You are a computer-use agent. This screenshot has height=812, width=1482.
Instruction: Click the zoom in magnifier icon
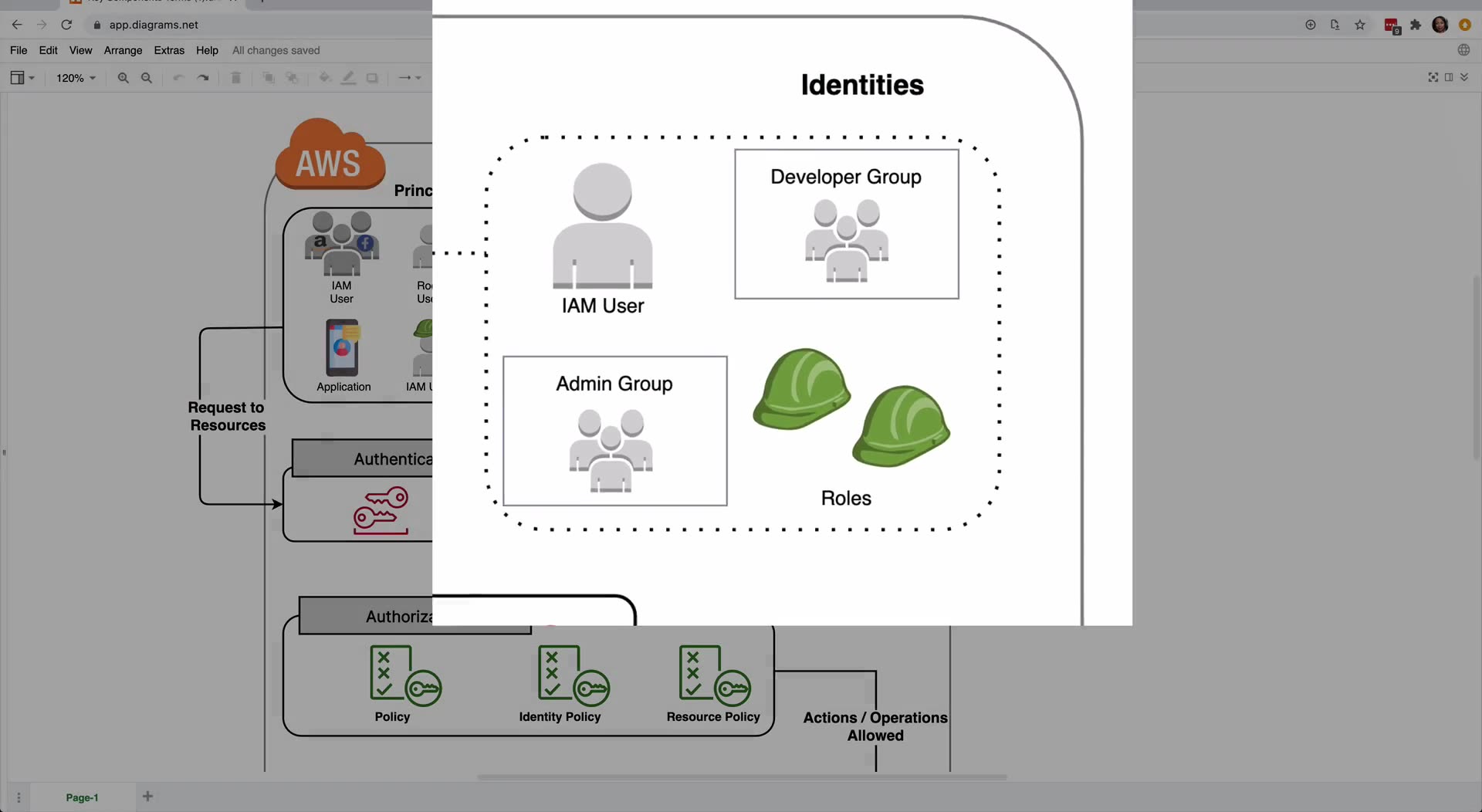point(123,78)
